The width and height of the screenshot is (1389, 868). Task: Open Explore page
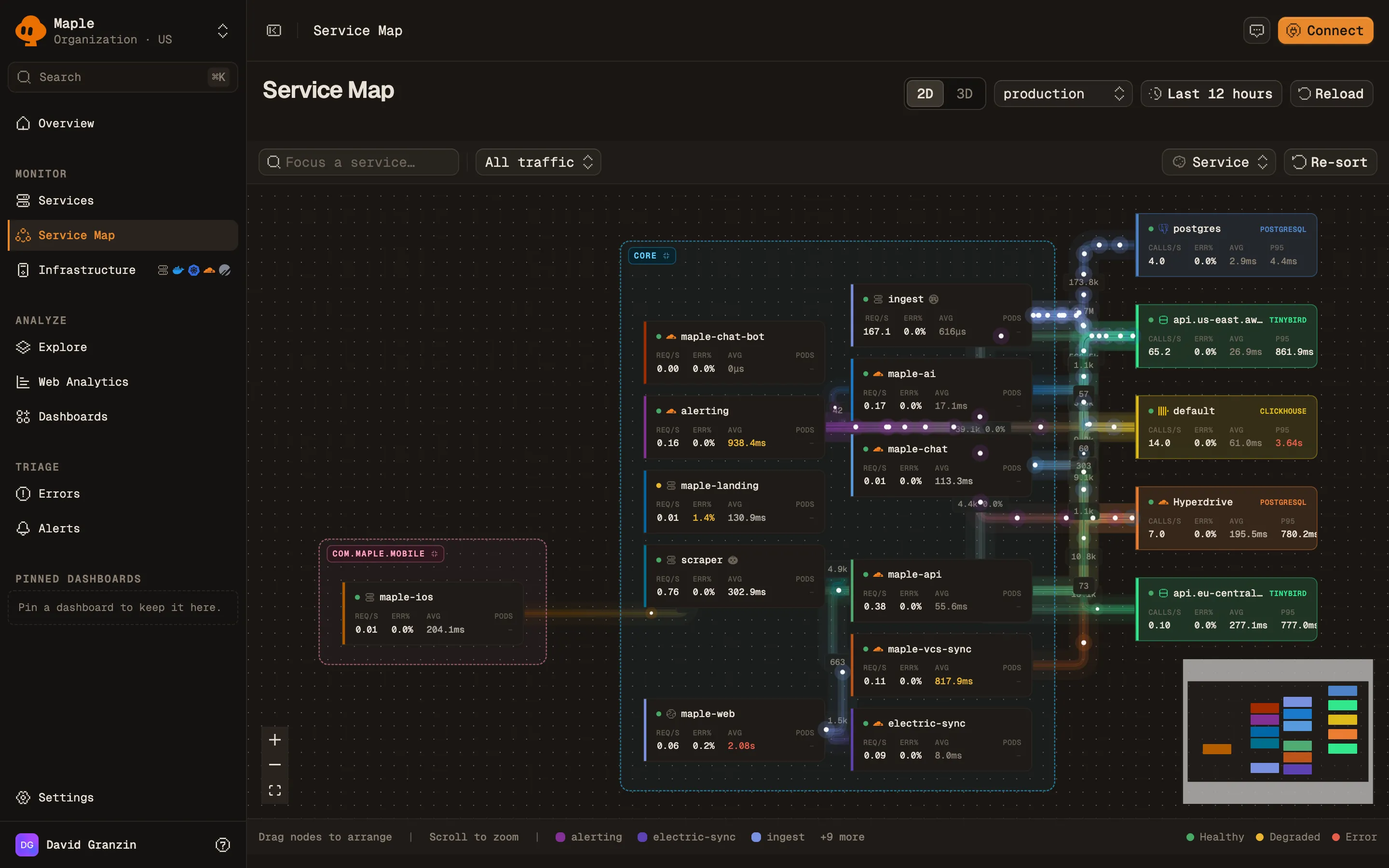pos(123,347)
